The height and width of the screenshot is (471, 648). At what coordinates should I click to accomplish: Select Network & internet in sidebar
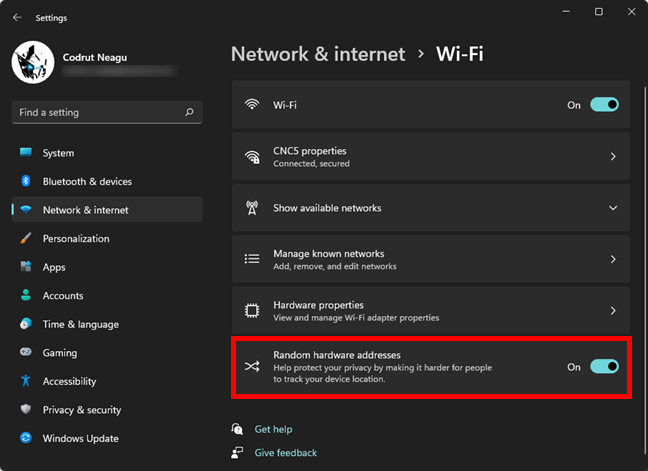[x=107, y=210]
